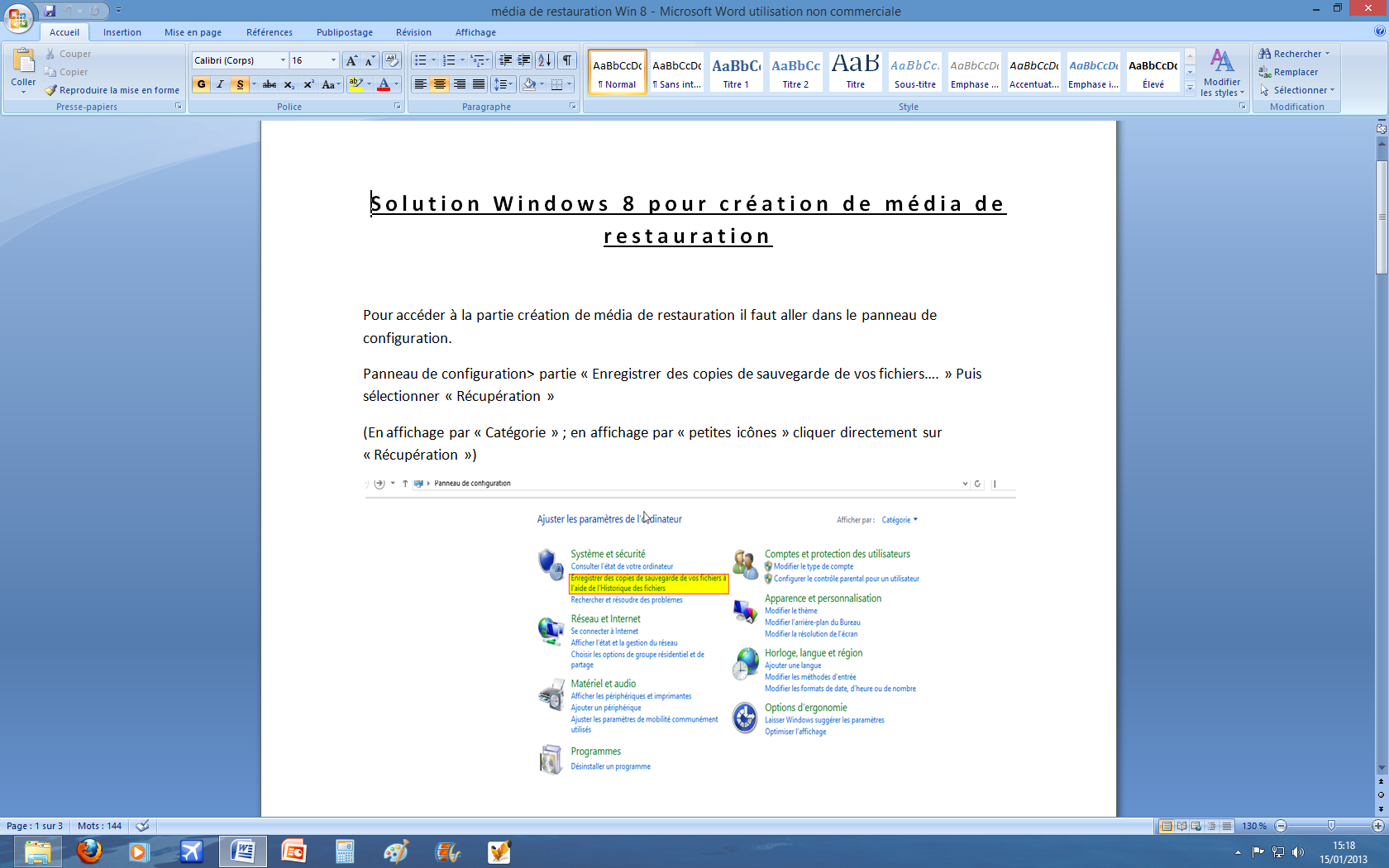This screenshot has height=868, width=1389.
Task: Apply subscript formatting
Action: coord(289,84)
